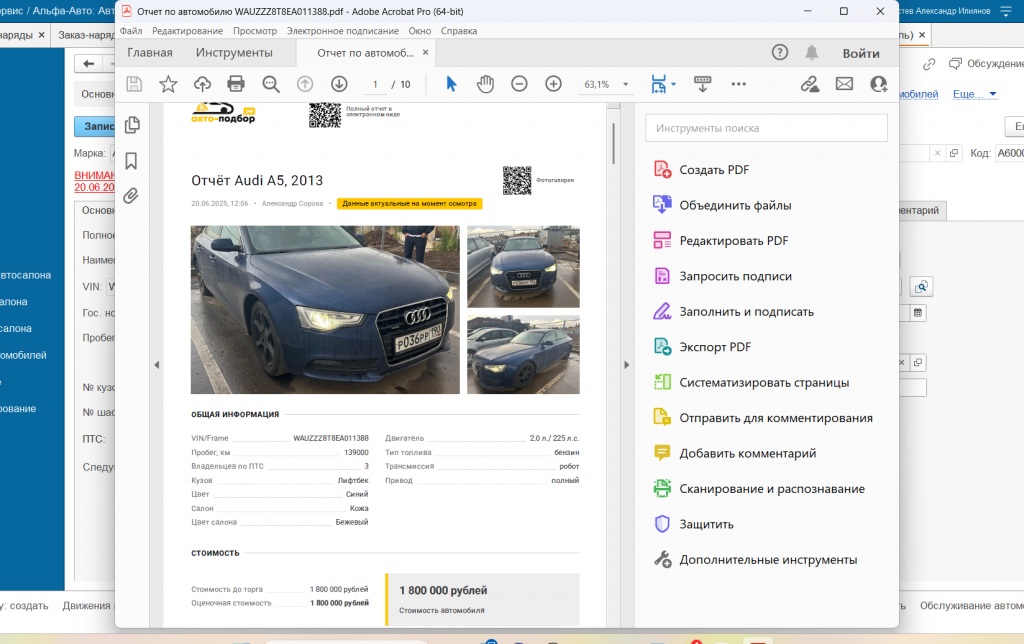Go to next page with down arrow
The width and height of the screenshot is (1024, 644).
339,84
